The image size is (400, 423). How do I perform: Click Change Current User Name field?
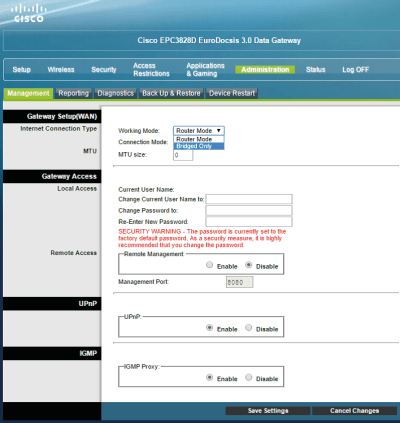pyautogui.click(x=249, y=199)
